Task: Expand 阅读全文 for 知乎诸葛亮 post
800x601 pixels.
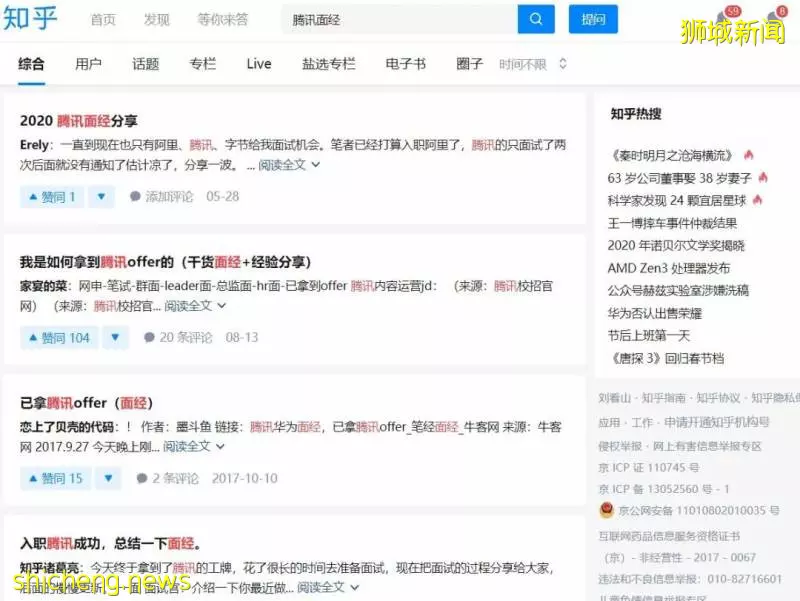Action: click(x=328, y=587)
